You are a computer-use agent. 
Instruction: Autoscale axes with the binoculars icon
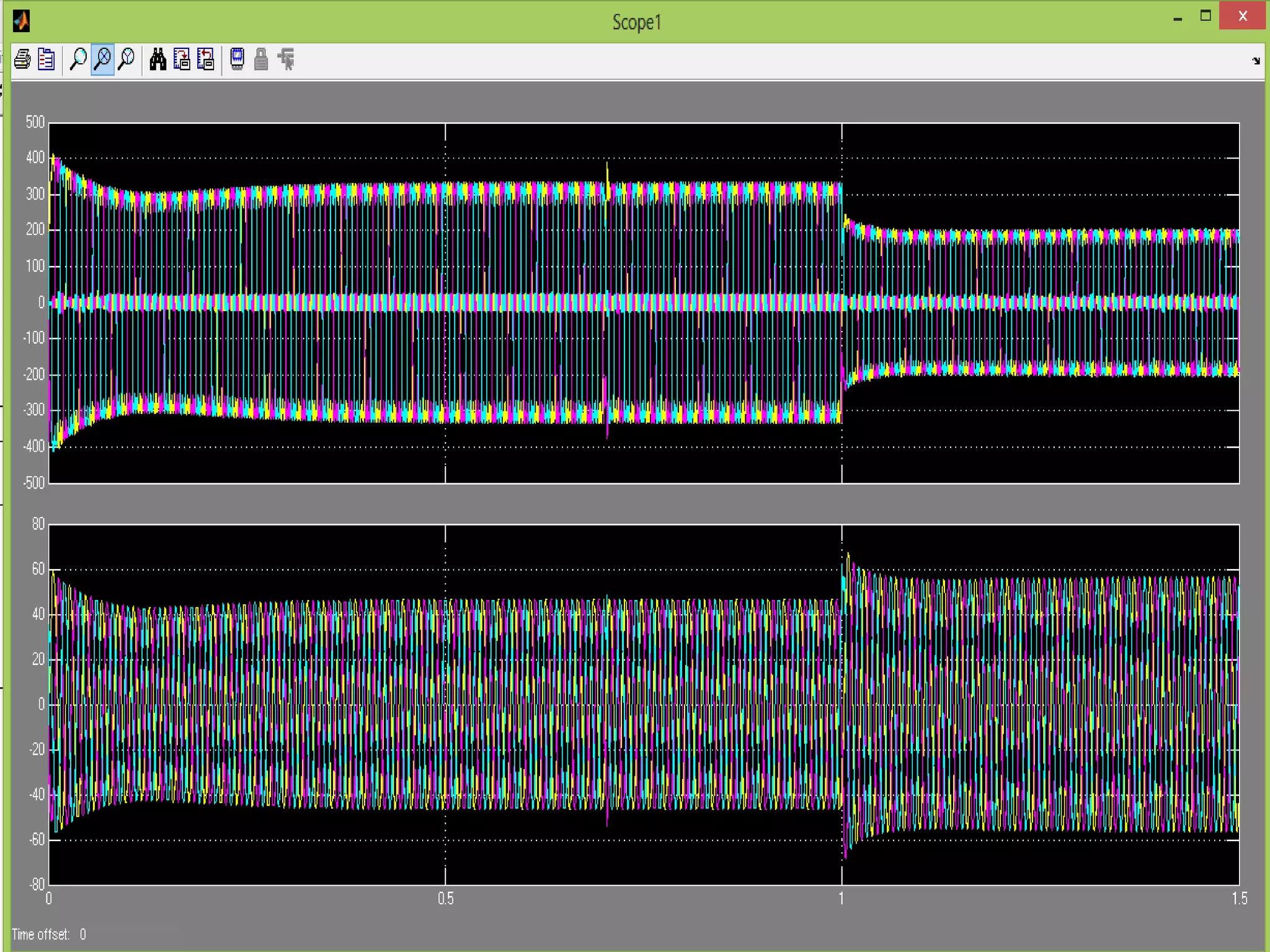point(158,59)
